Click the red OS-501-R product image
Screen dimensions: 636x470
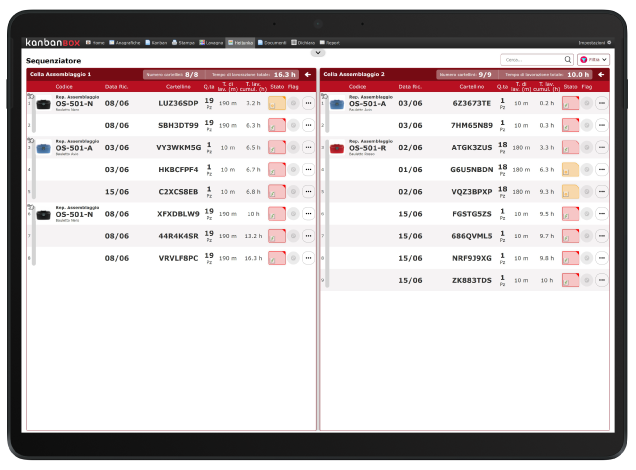[x=337, y=148]
